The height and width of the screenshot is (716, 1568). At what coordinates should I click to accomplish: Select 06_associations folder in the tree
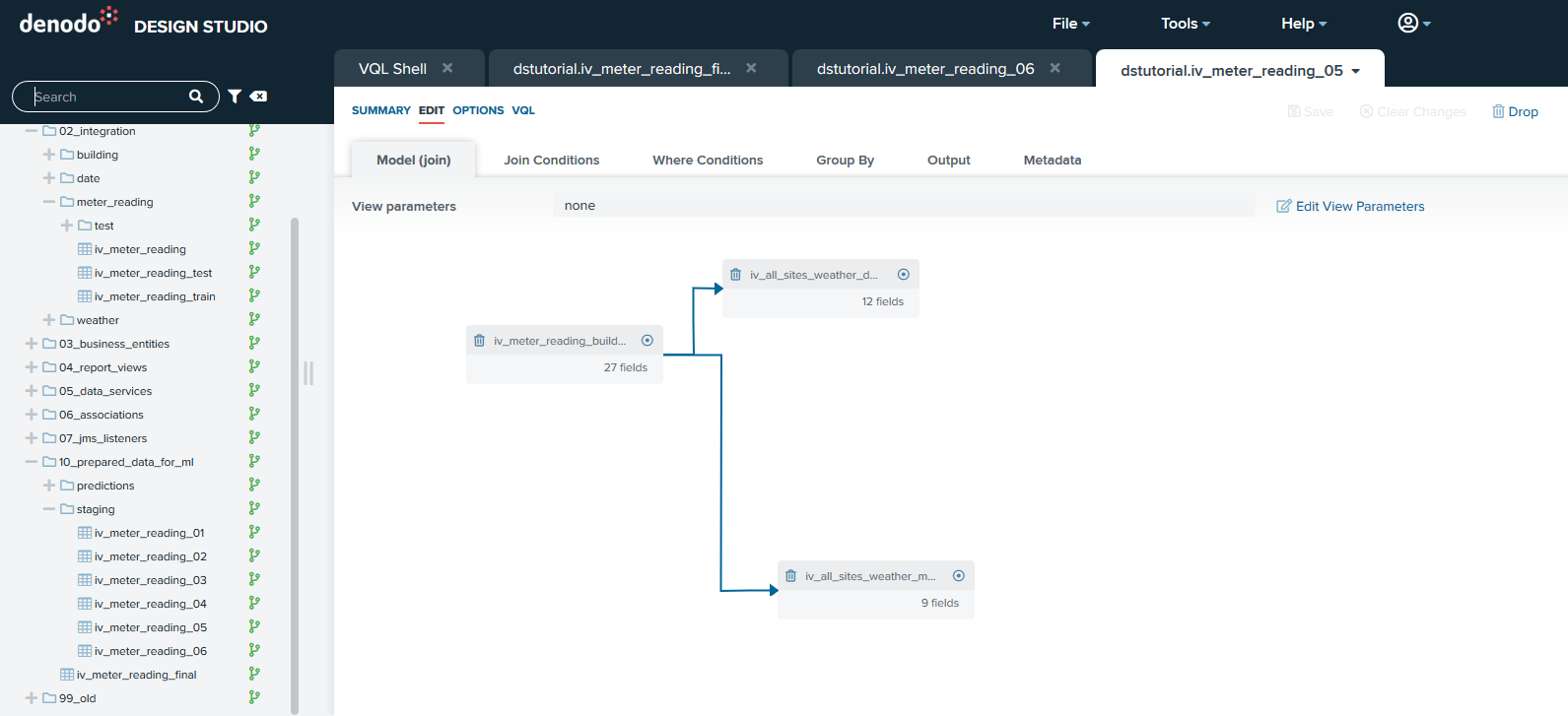point(101,415)
